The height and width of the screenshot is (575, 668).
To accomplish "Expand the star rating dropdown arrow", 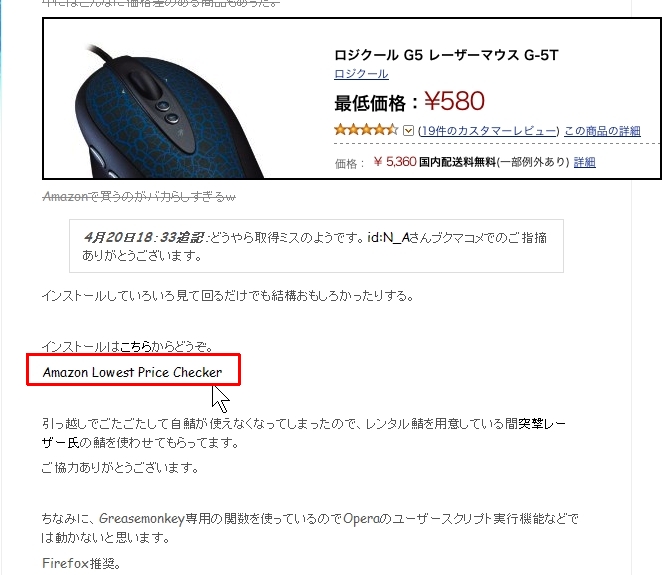I will pos(408,130).
